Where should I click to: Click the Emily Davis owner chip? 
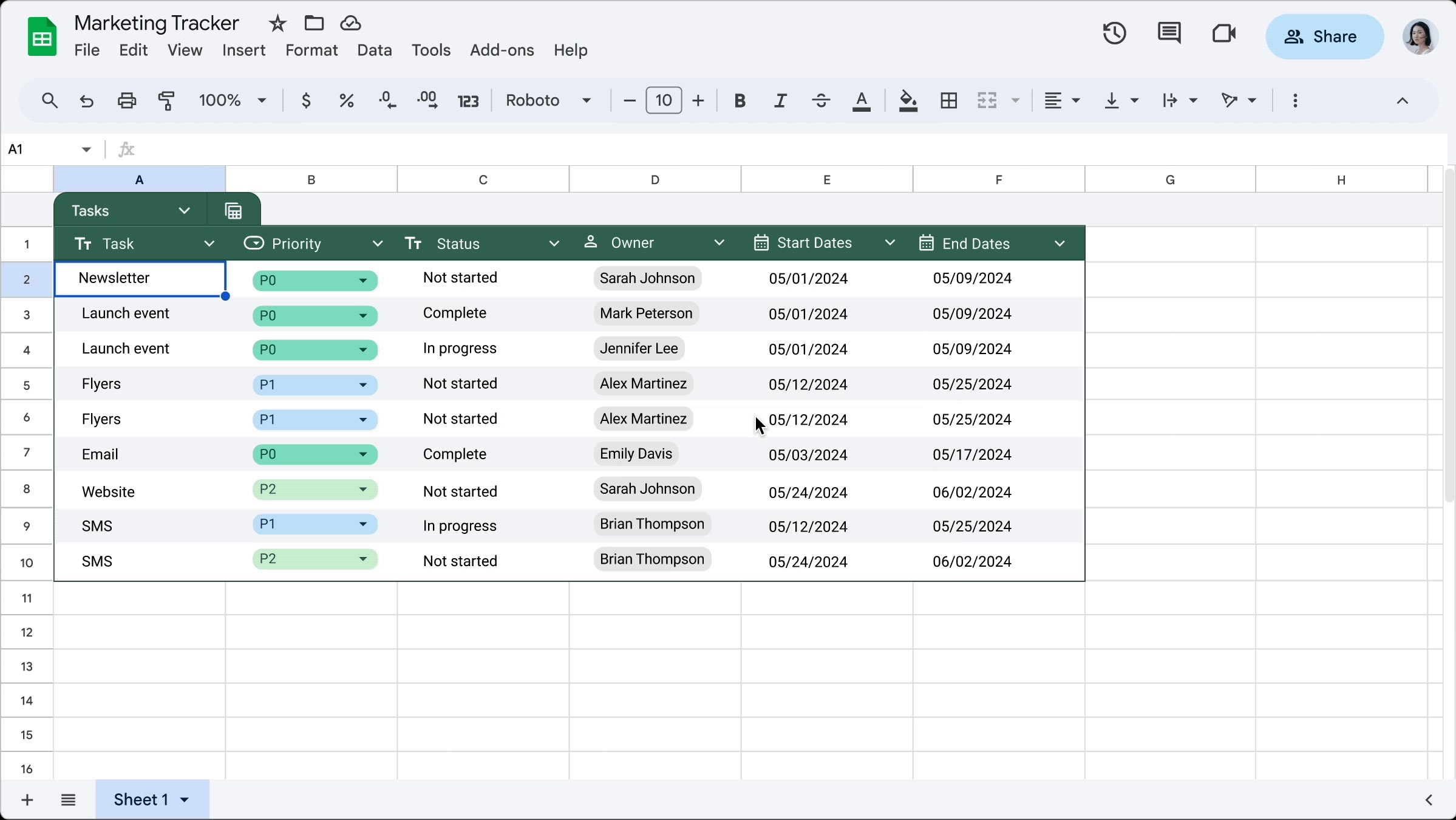(x=636, y=454)
